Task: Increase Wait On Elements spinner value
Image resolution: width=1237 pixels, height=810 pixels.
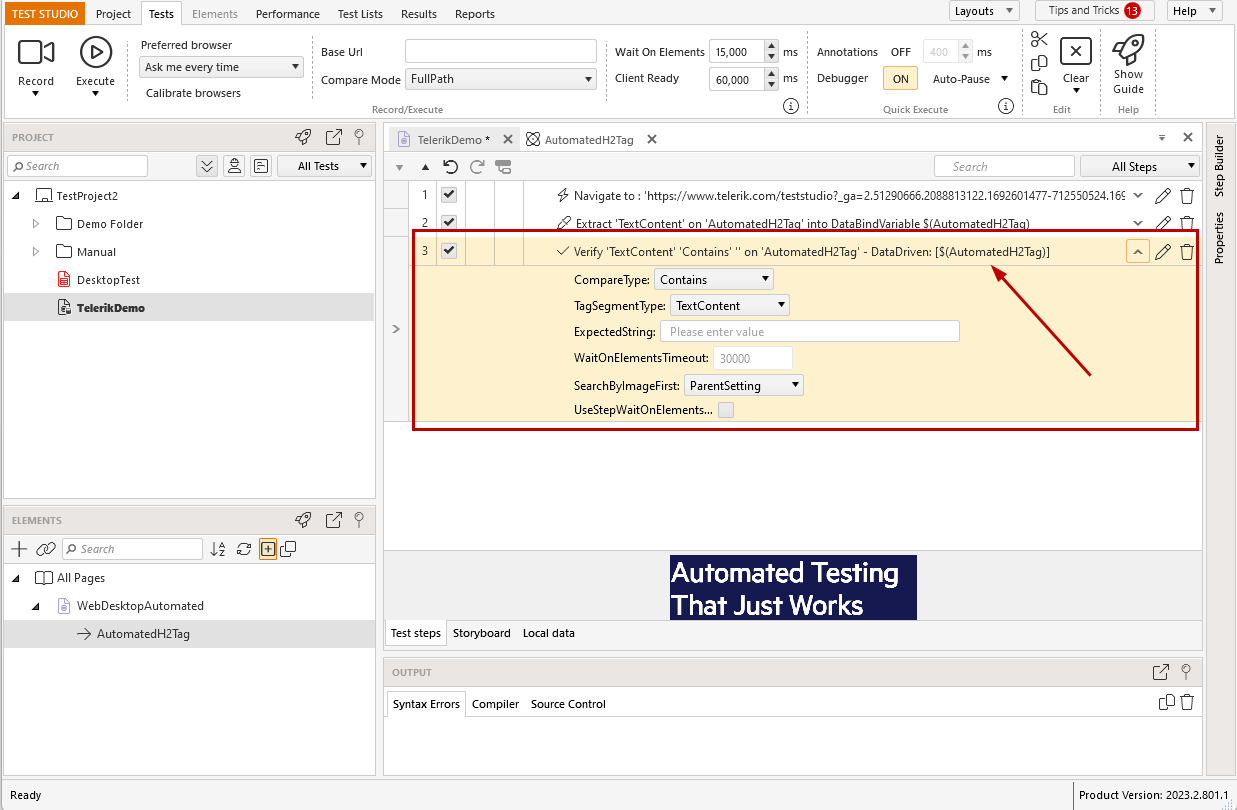Action: (x=771, y=46)
